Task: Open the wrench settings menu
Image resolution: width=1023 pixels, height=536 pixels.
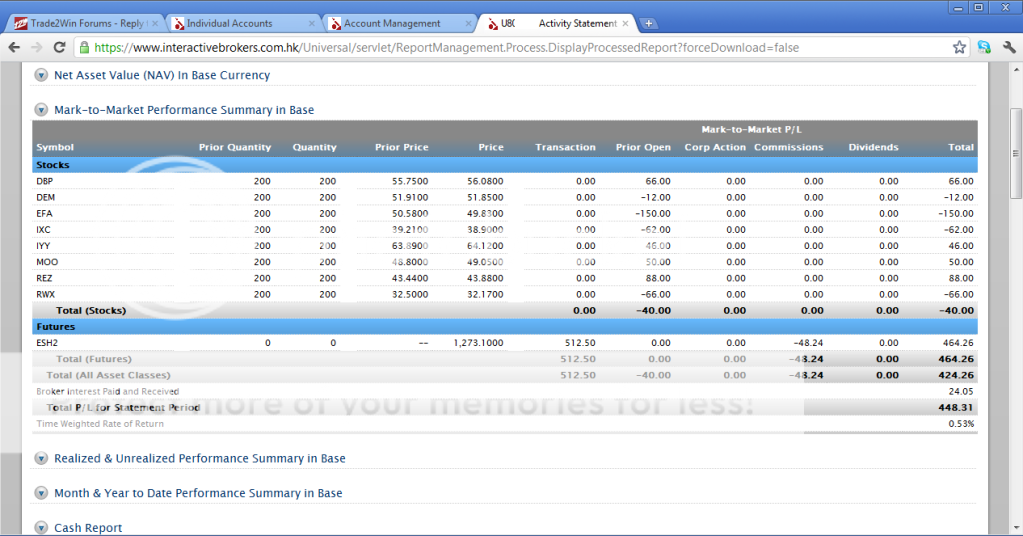Action: (x=1007, y=47)
